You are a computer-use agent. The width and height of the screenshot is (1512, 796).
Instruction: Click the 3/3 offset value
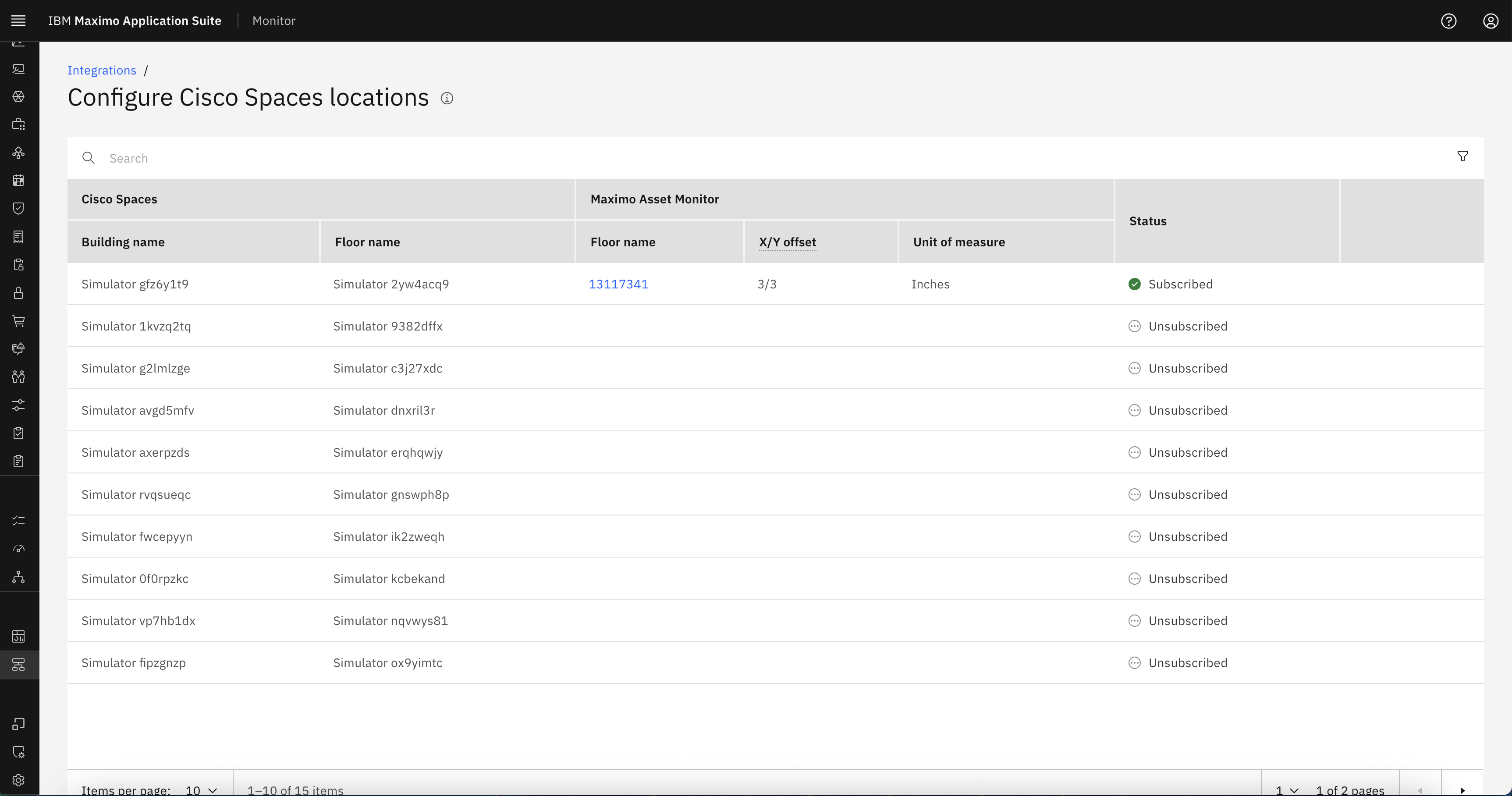click(767, 284)
